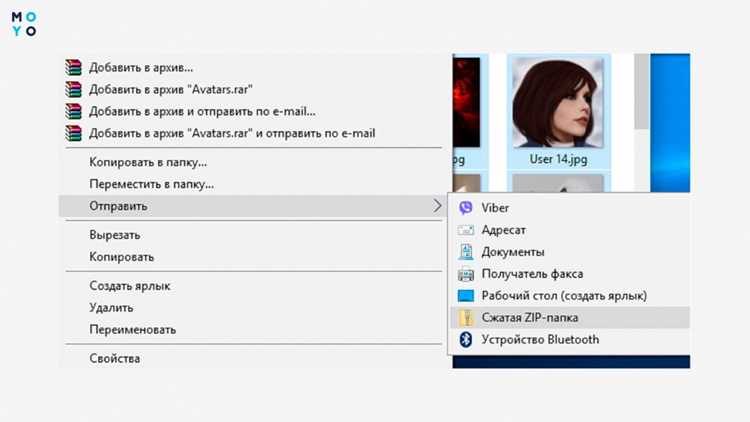750x422 pixels.
Task: Click the zipped folder icon
Action: 465,318
